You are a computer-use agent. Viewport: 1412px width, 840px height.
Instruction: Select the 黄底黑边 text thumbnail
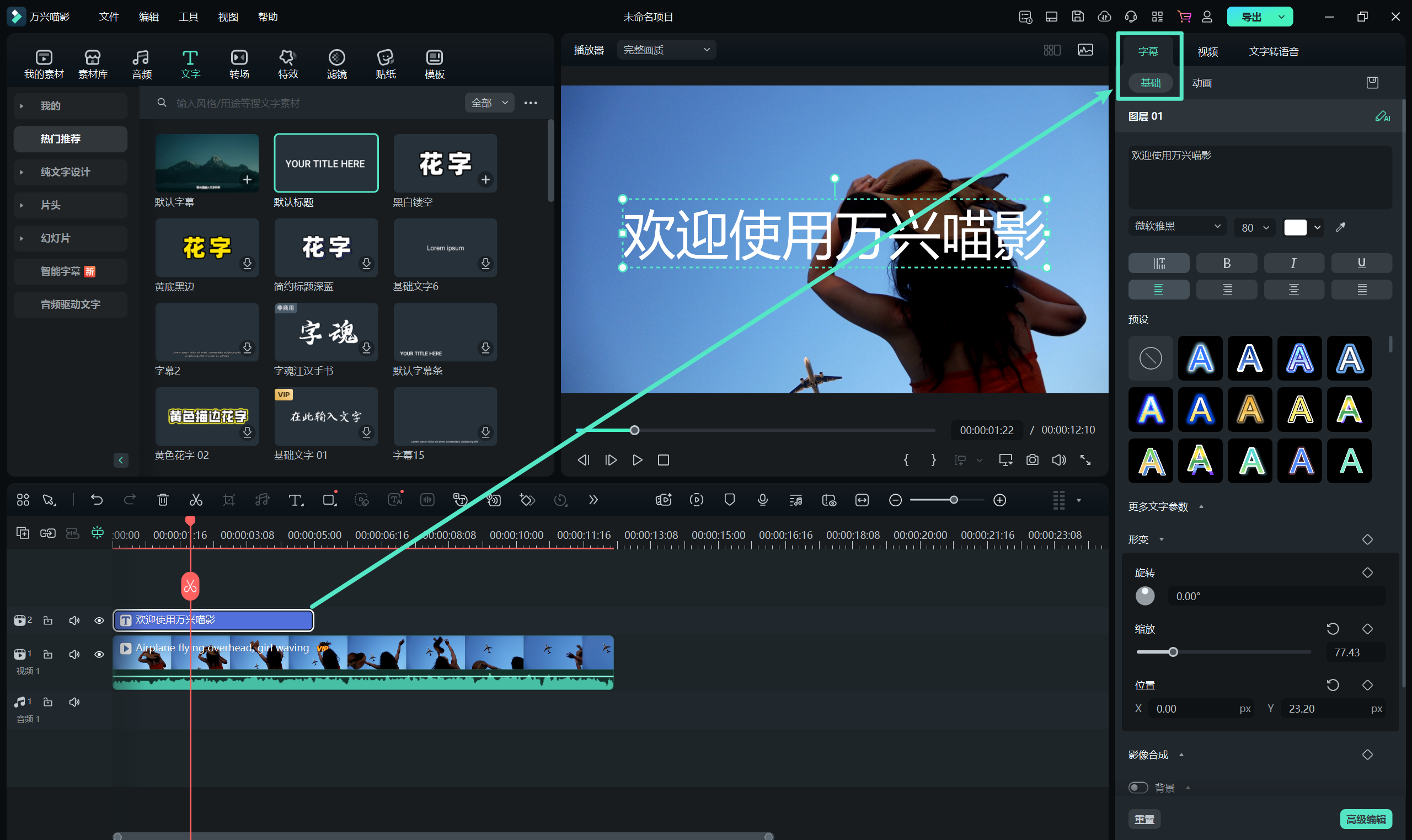coord(207,247)
